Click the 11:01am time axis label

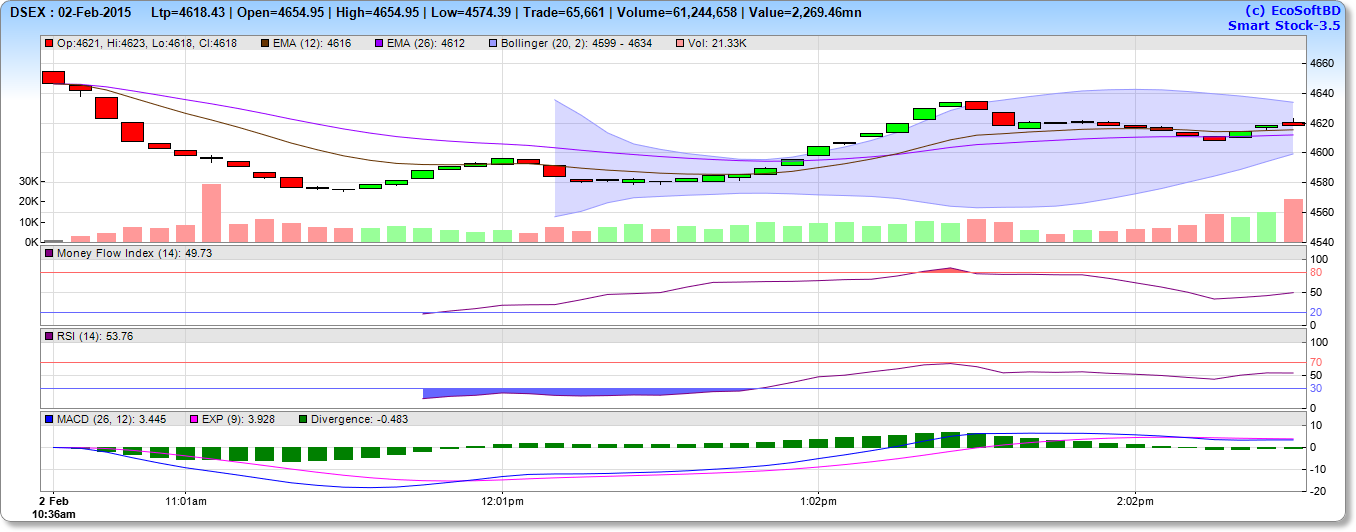click(x=186, y=499)
